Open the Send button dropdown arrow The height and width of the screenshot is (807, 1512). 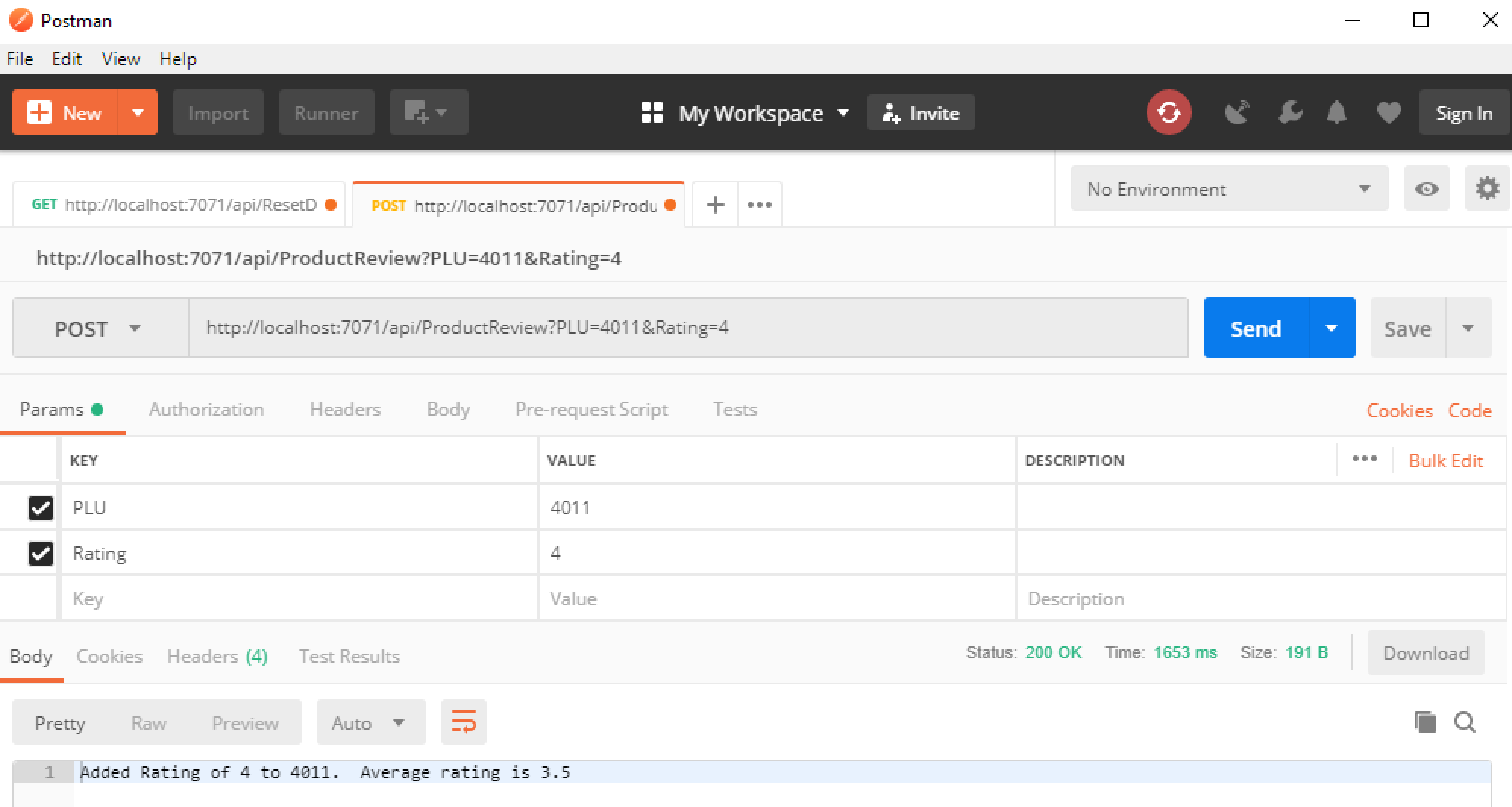[1331, 328]
